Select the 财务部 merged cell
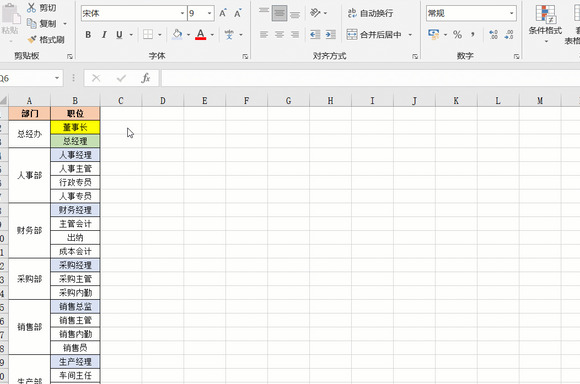The width and height of the screenshot is (580, 384). [30, 230]
